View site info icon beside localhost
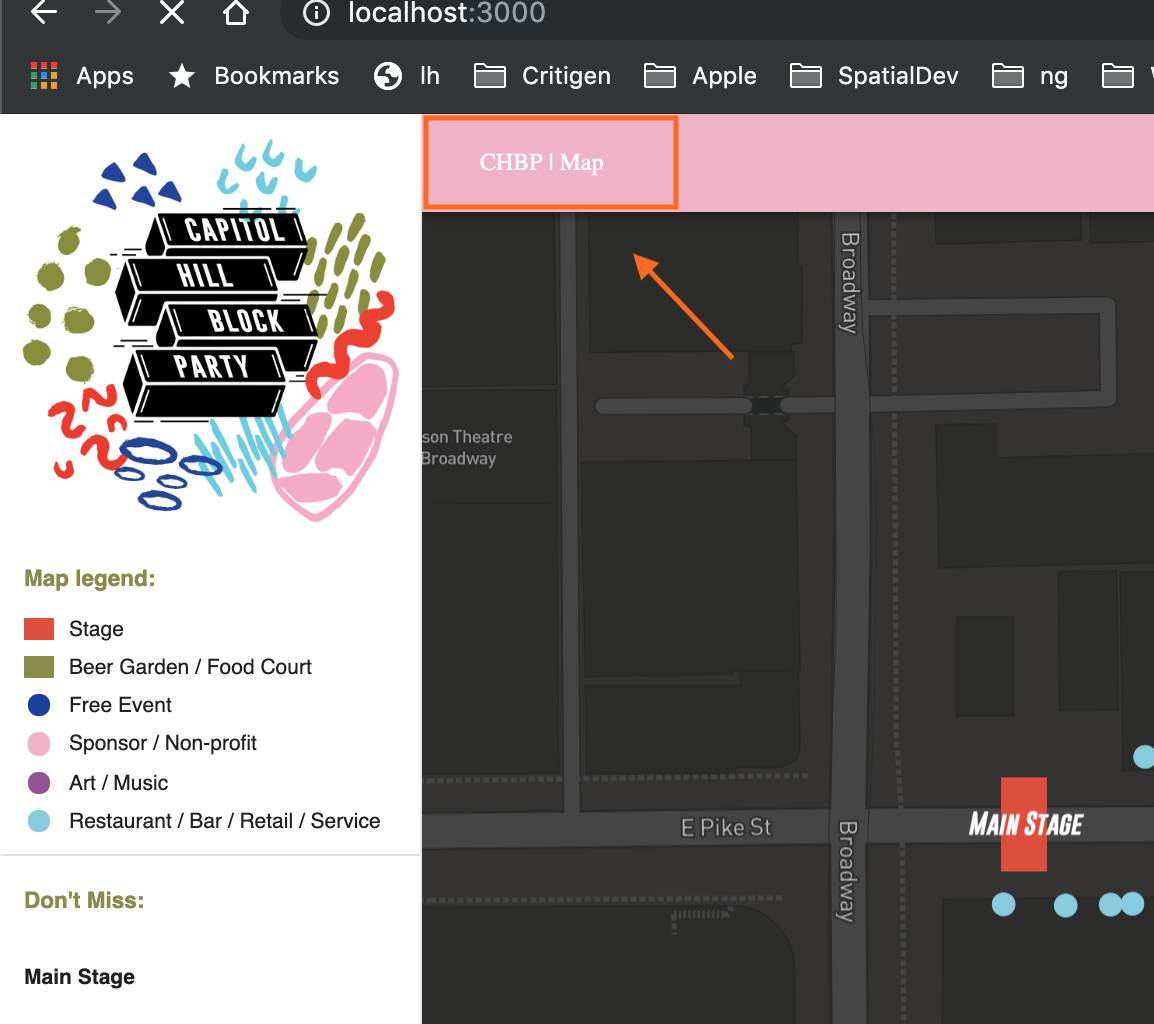Screen dimensions: 1154x1024 click(x=316, y=13)
